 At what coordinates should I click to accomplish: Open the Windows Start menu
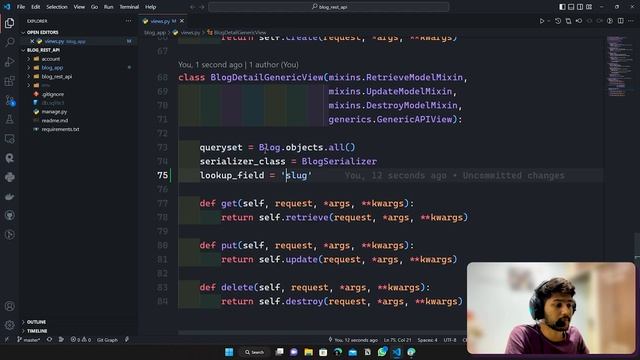tap(229, 352)
